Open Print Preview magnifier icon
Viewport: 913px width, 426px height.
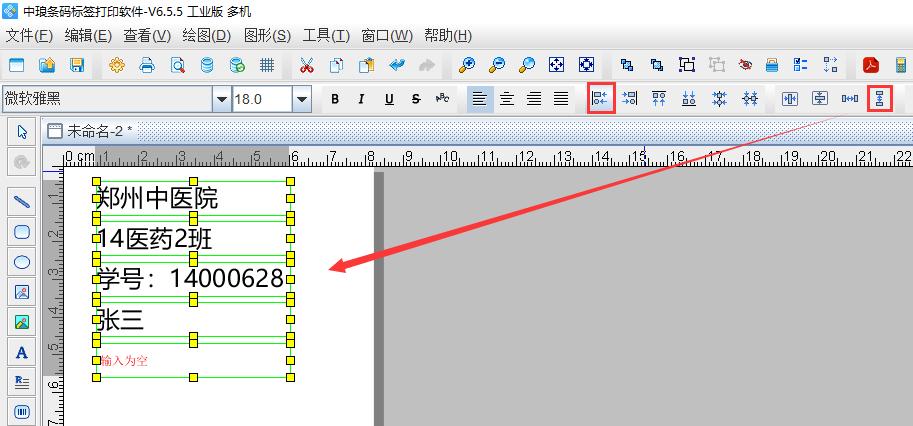tap(178, 65)
